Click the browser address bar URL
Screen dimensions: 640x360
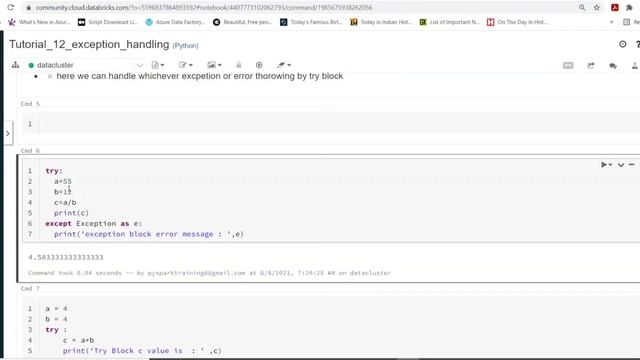[x=204, y=8]
